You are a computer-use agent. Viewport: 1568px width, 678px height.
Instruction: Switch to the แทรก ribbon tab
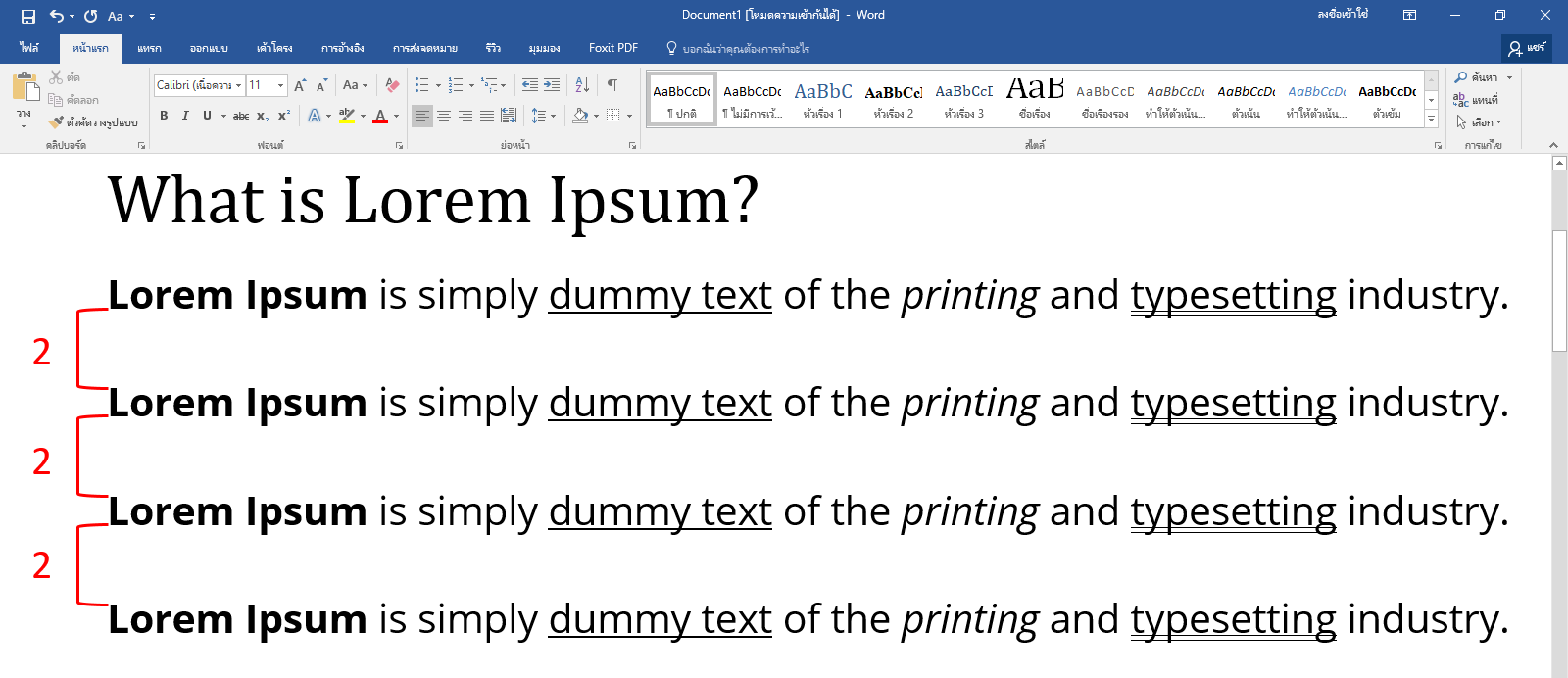pyautogui.click(x=149, y=48)
